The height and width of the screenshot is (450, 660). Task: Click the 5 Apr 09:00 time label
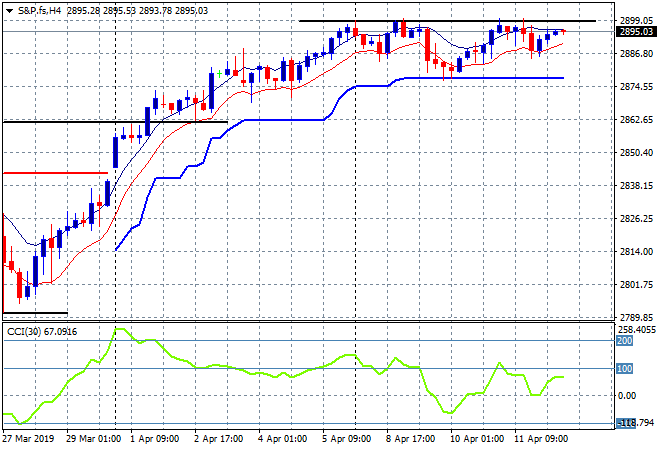pyautogui.click(x=346, y=439)
